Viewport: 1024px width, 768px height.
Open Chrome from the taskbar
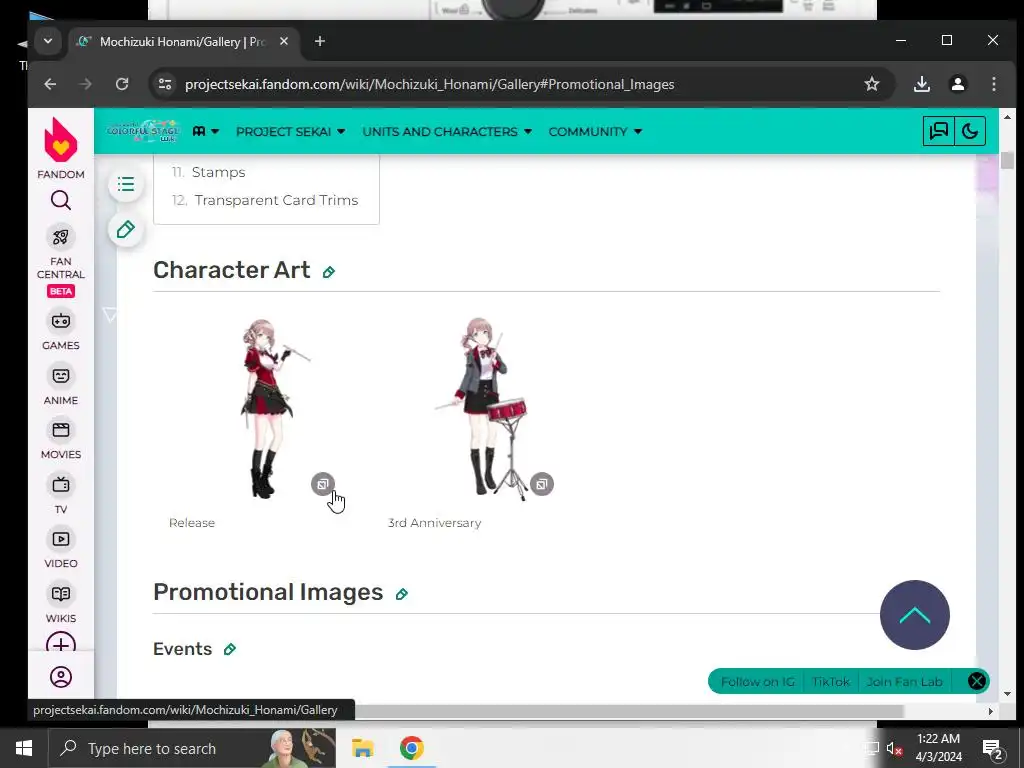point(411,748)
